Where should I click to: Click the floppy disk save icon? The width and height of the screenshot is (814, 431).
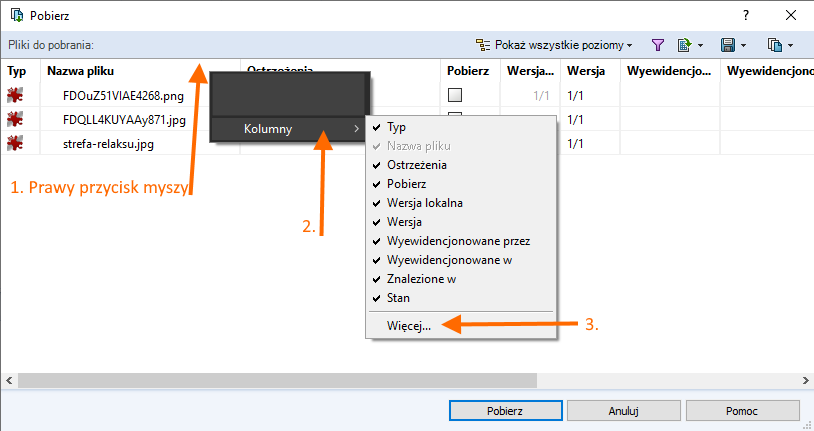click(x=728, y=45)
